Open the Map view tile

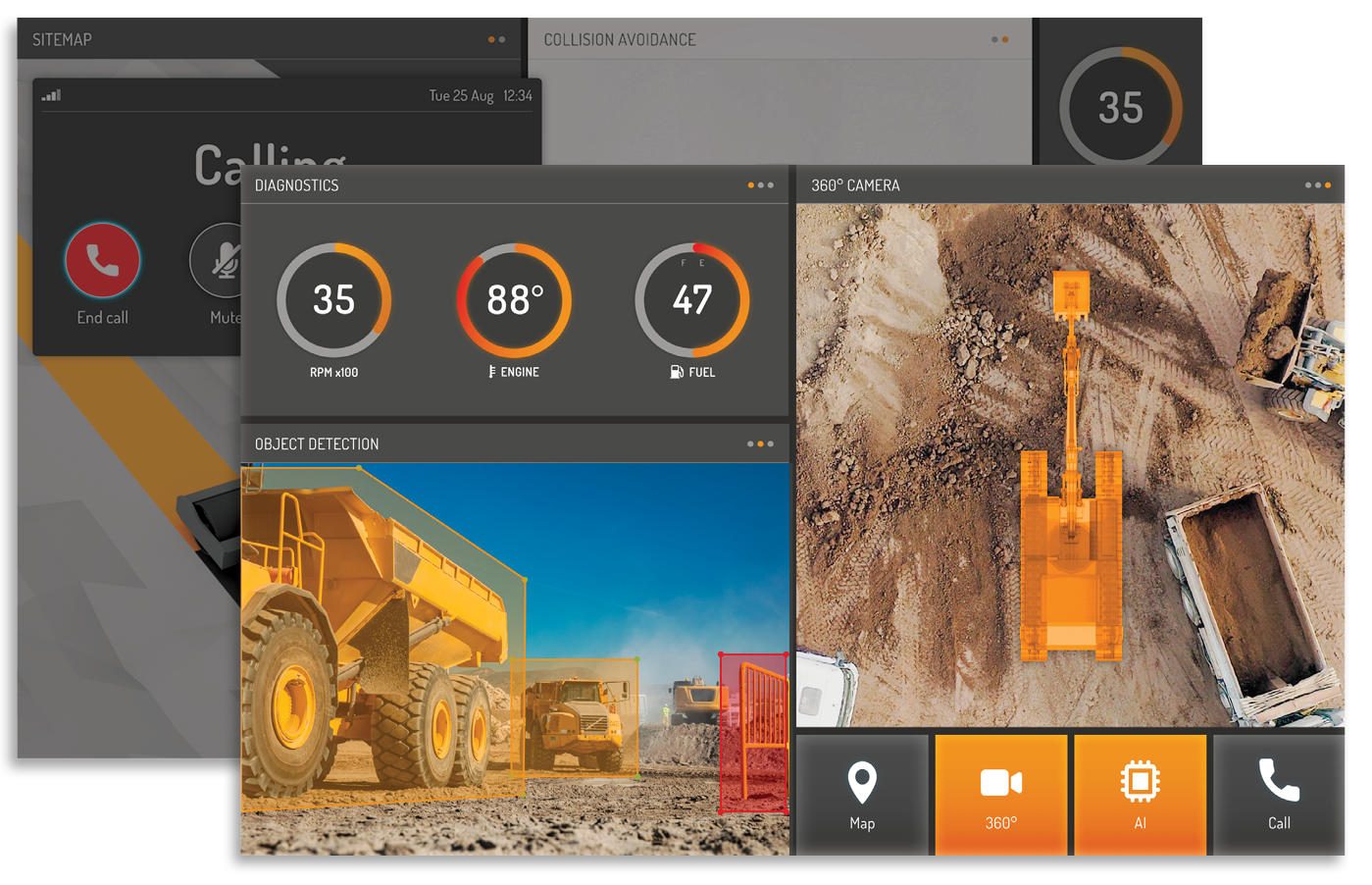pos(861,795)
